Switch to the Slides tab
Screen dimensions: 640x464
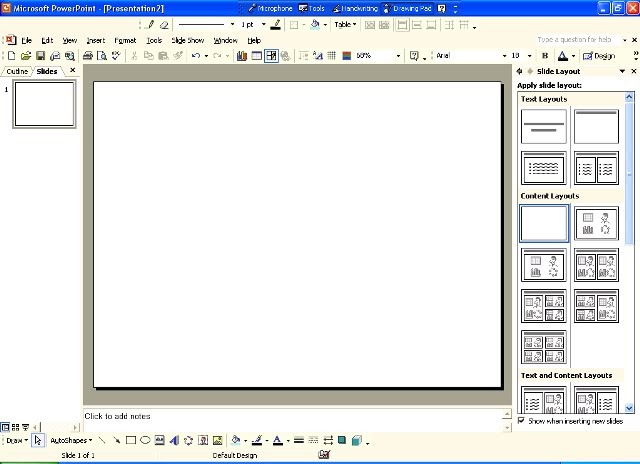47,71
